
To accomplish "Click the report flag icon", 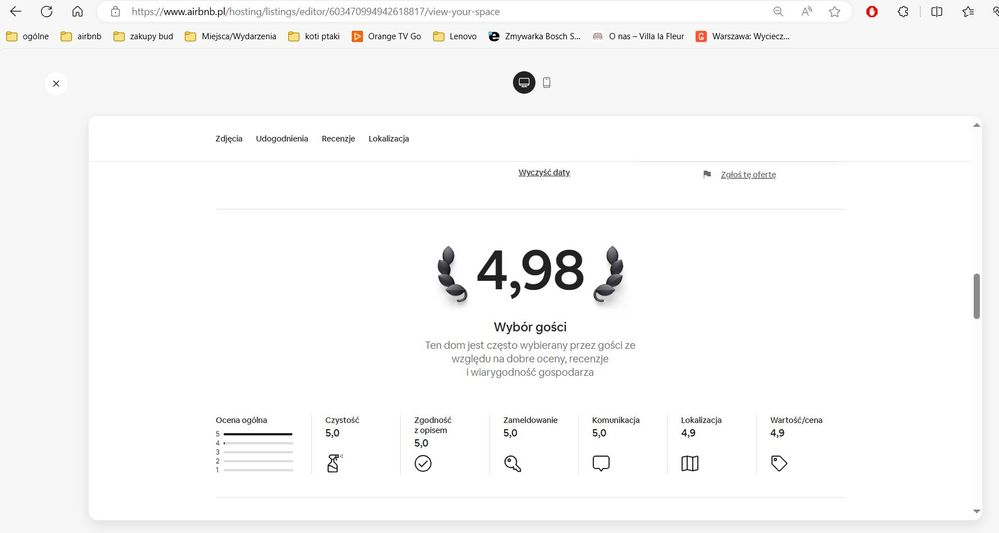I will tap(707, 174).
